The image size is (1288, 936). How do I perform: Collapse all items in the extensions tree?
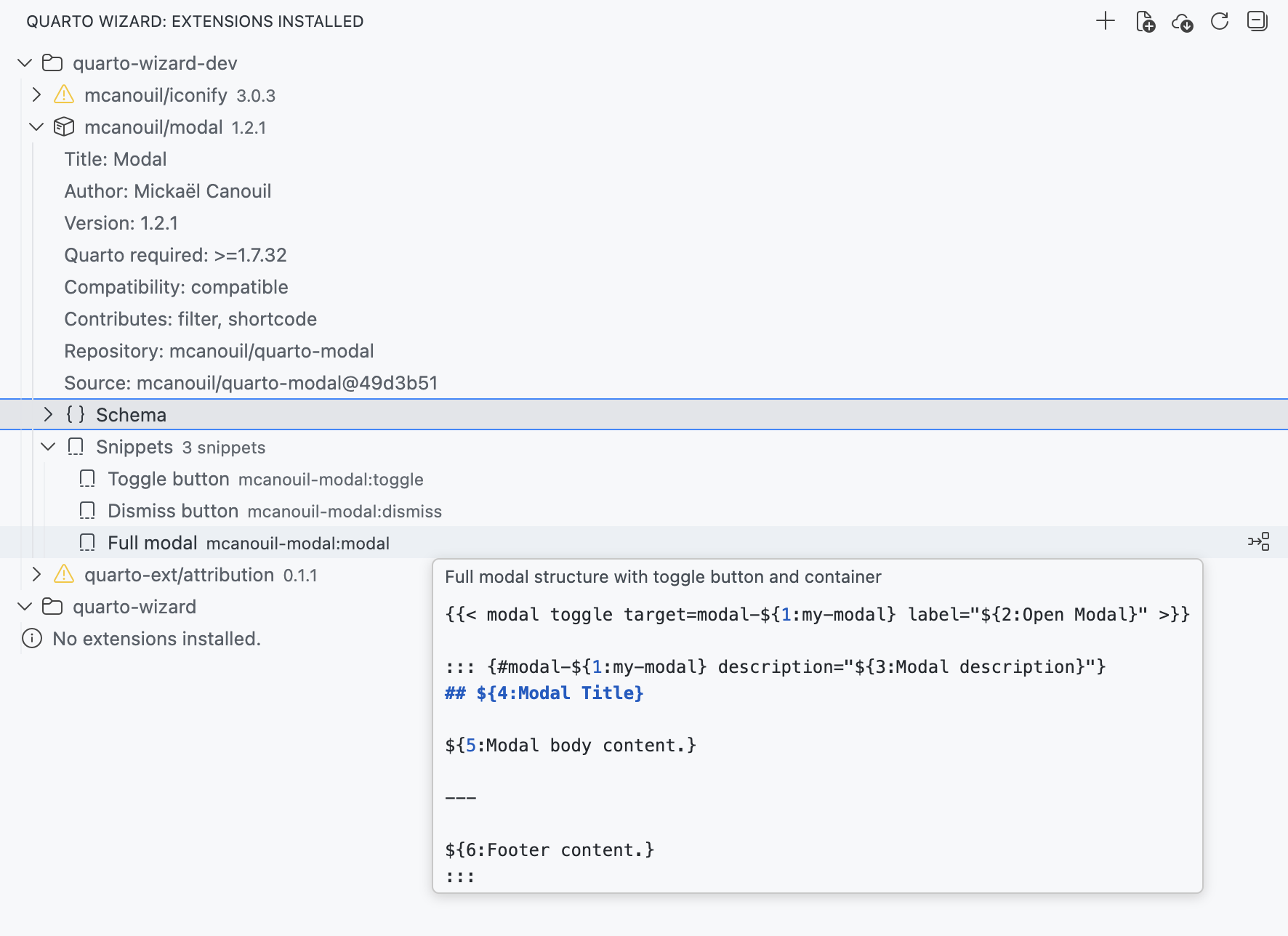click(x=1257, y=21)
